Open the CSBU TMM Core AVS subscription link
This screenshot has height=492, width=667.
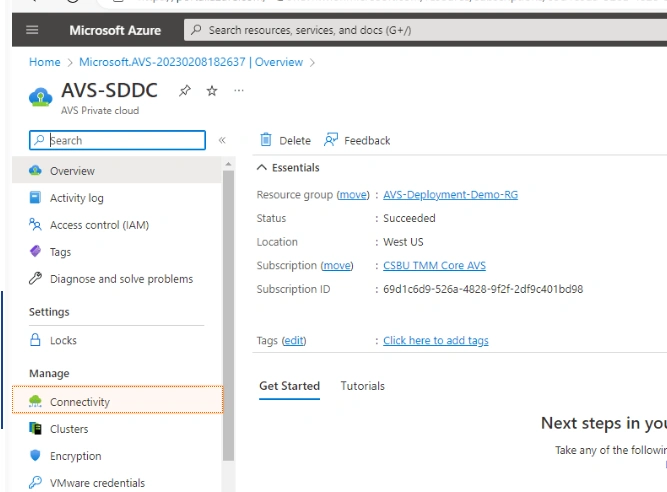coord(434,265)
